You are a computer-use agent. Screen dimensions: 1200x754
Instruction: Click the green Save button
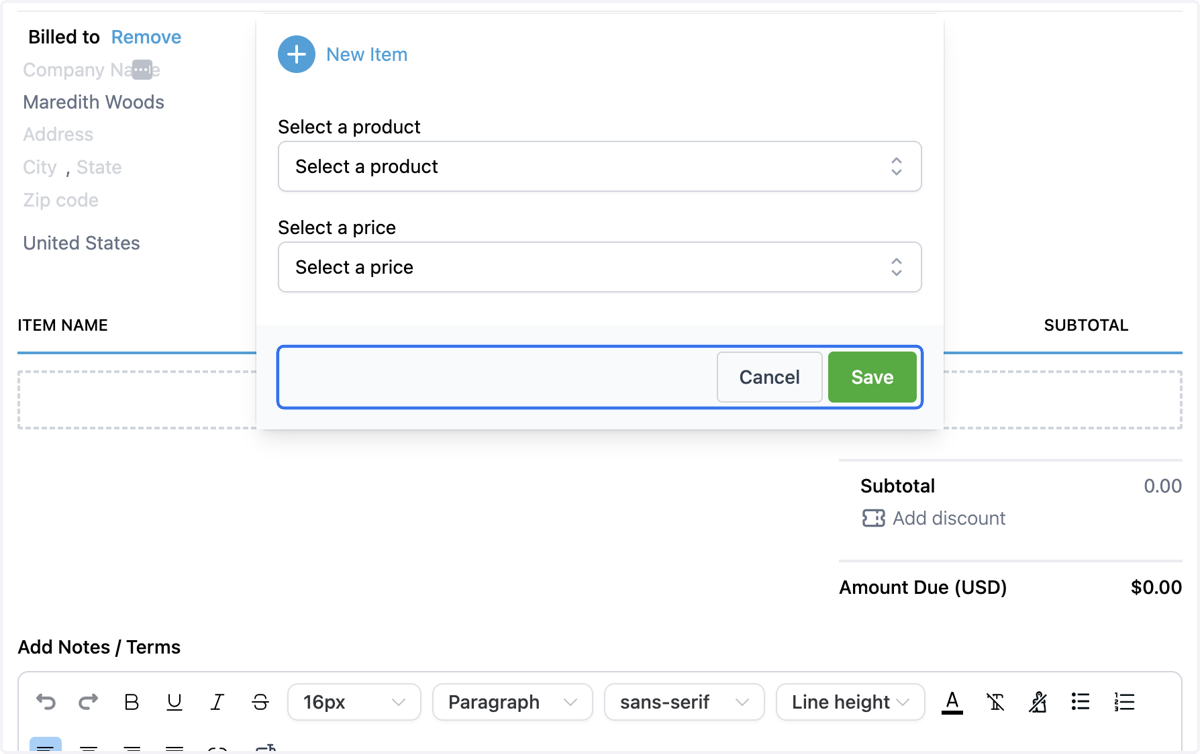[x=872, y=377]
